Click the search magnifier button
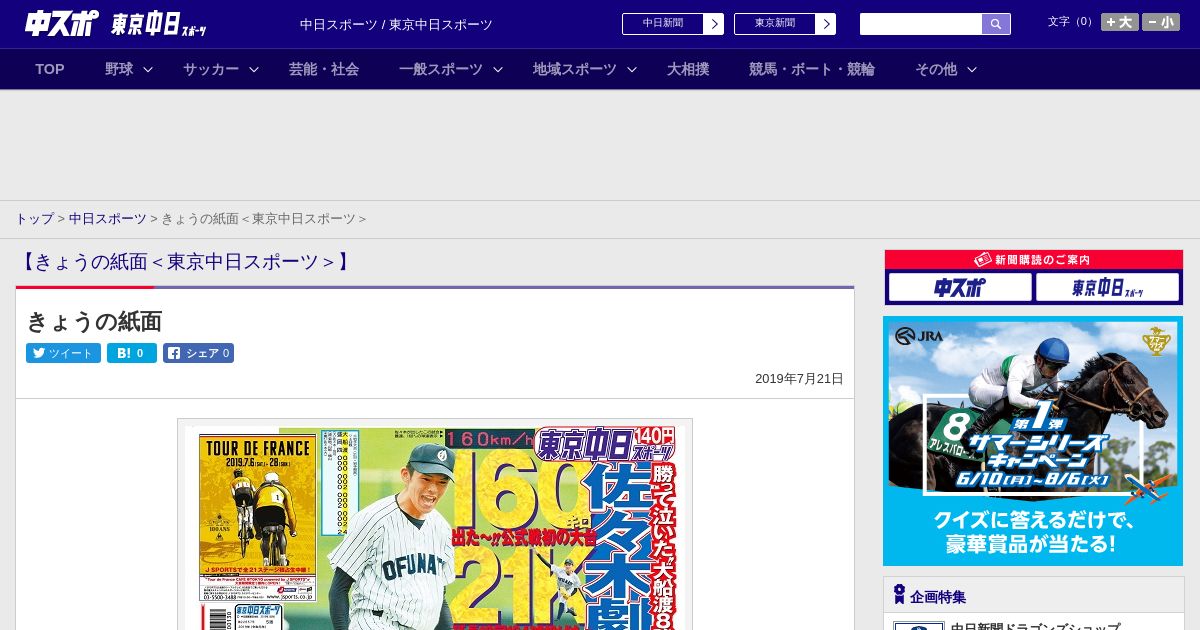The width and height of the screenshot is (1200, 630). tap(996, 24)
